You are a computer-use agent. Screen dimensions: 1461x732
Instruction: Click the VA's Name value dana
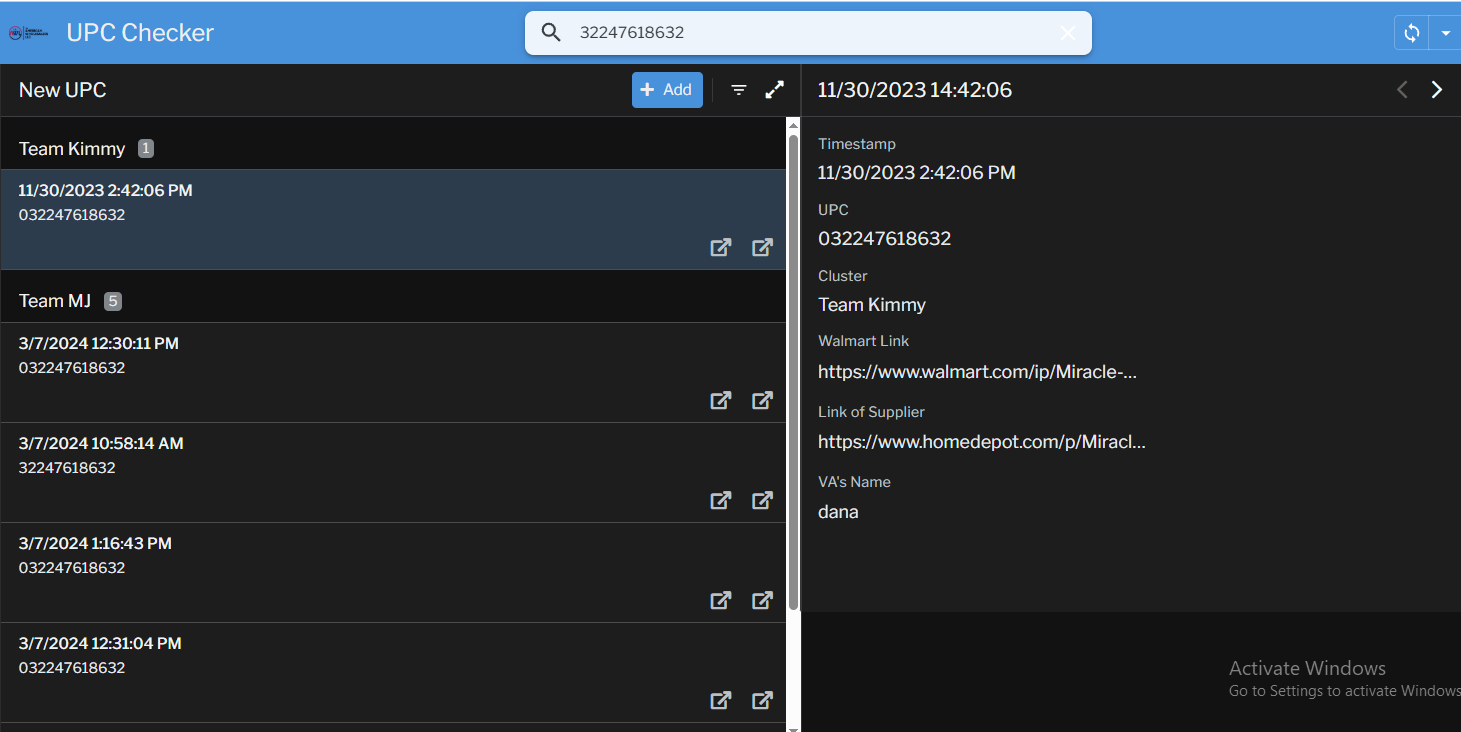click(x=838, y=512)
